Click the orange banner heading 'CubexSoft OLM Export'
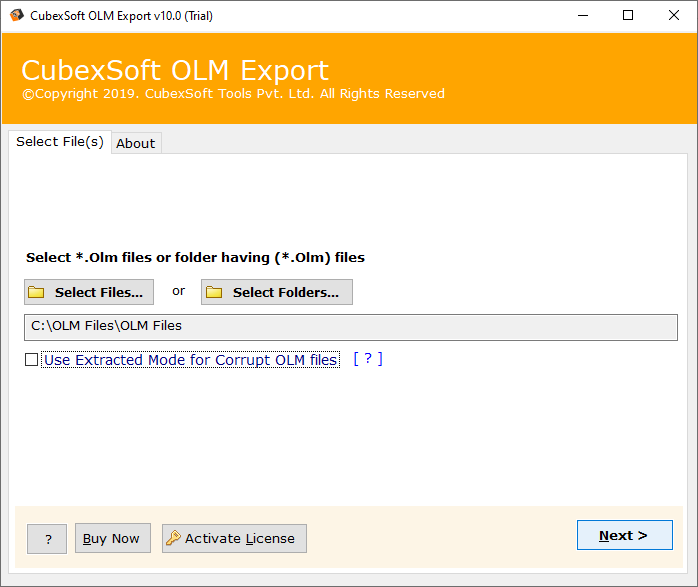This screenshot has height=587, width=698. coord(175,71)
